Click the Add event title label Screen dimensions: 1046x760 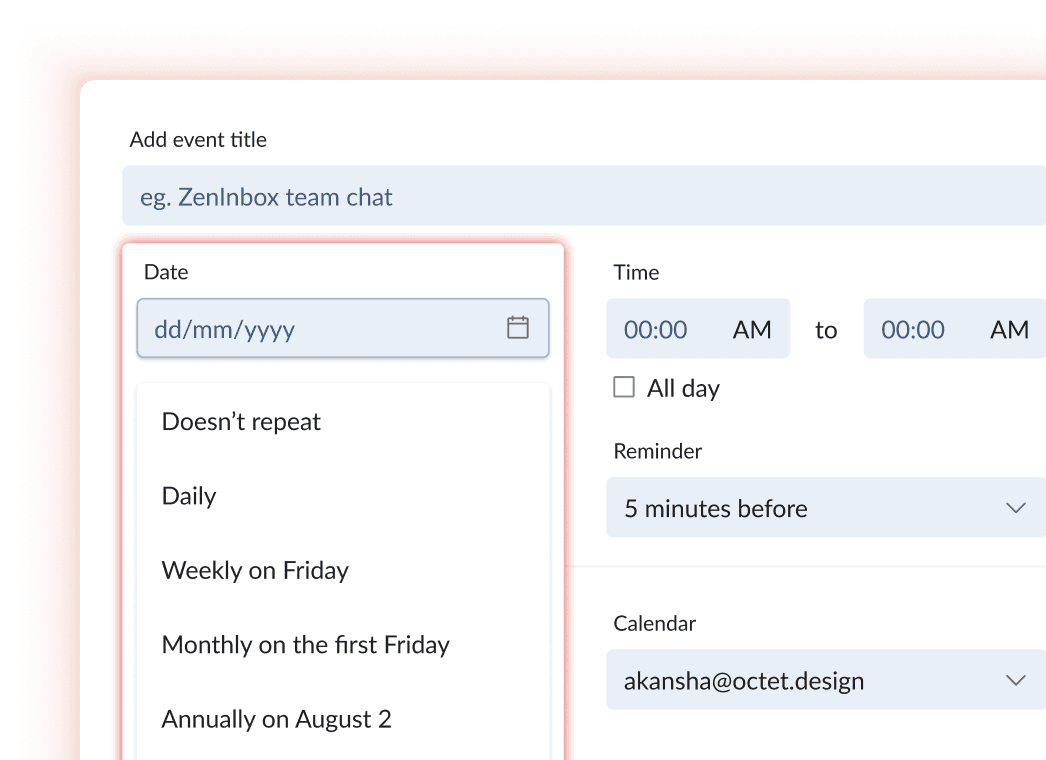(x=198, y=139)
